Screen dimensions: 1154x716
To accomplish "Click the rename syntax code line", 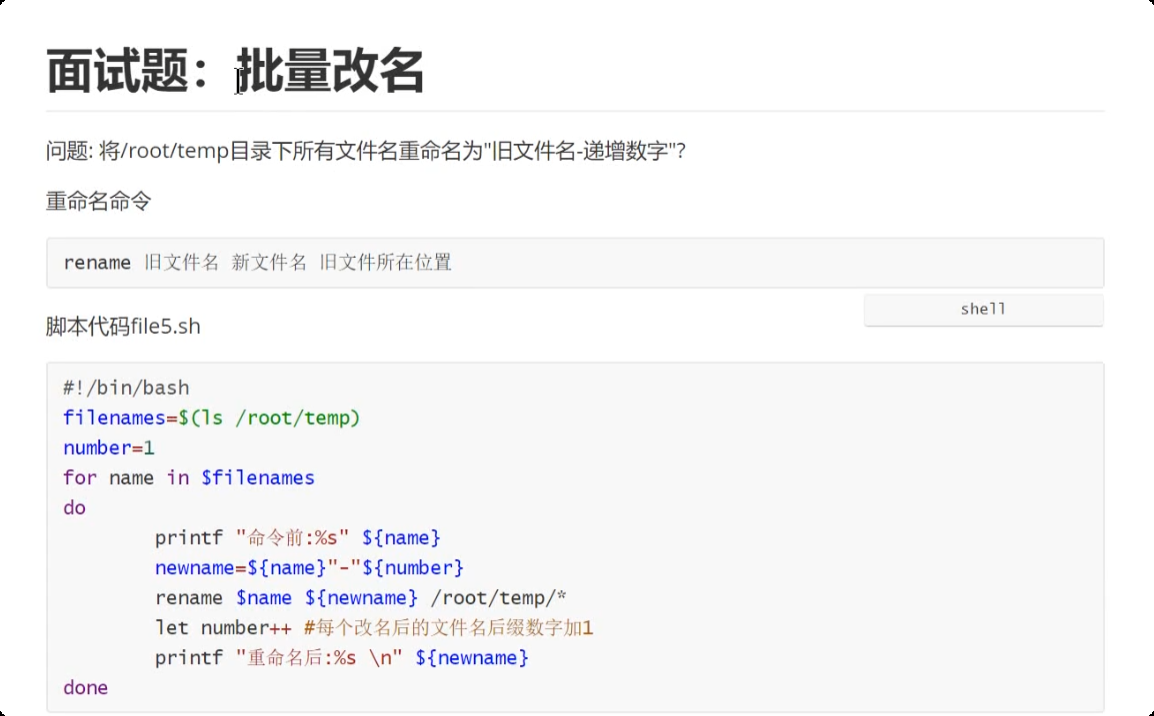I will pyautogui.click(x=258, y=263).
